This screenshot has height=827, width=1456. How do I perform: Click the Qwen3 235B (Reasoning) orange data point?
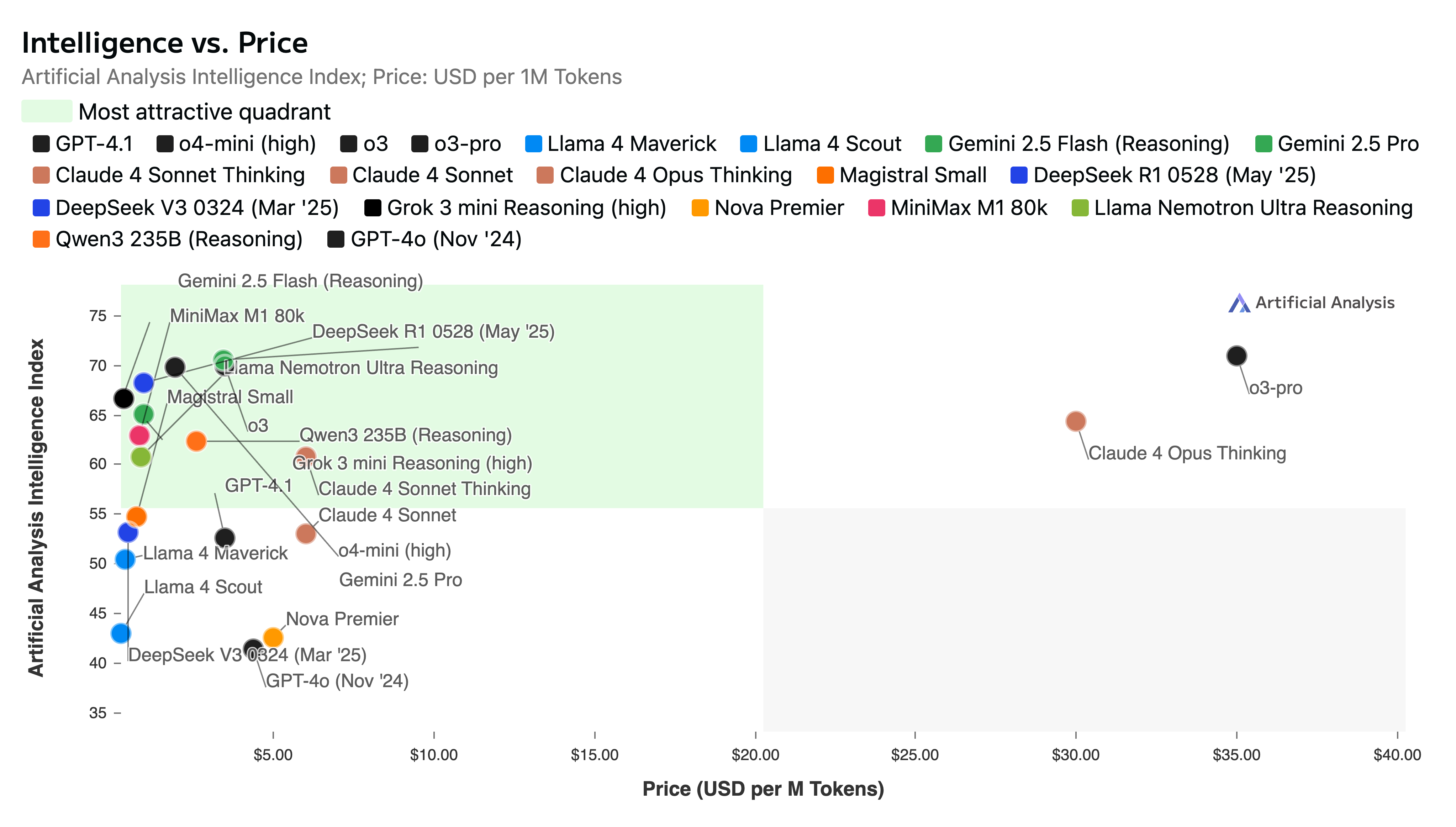coord(196,441)
